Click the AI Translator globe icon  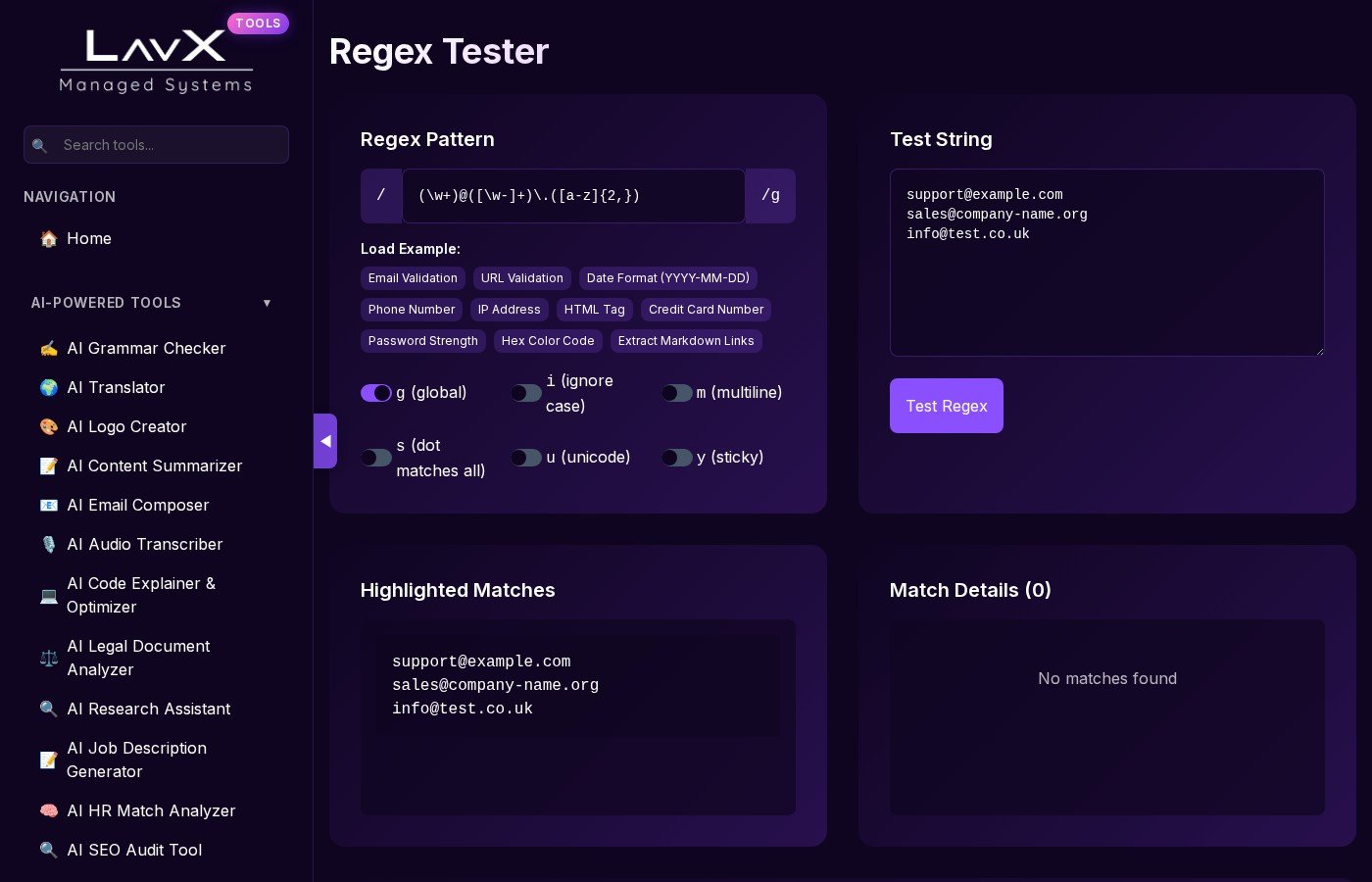click(x=48, y=388)
